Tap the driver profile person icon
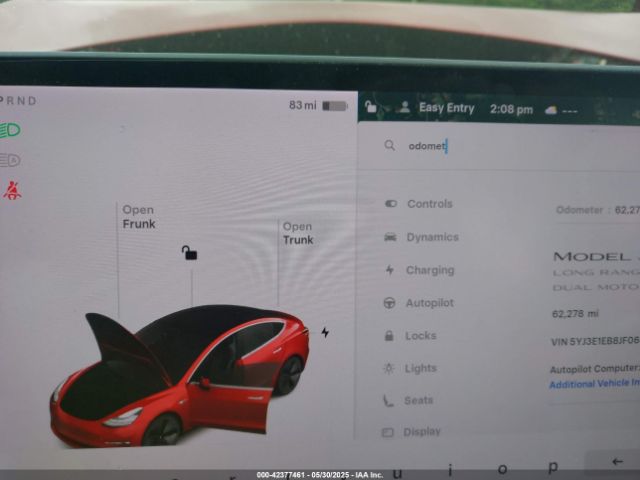Screen dimensions: 640x480 click(x=404, y=107)
